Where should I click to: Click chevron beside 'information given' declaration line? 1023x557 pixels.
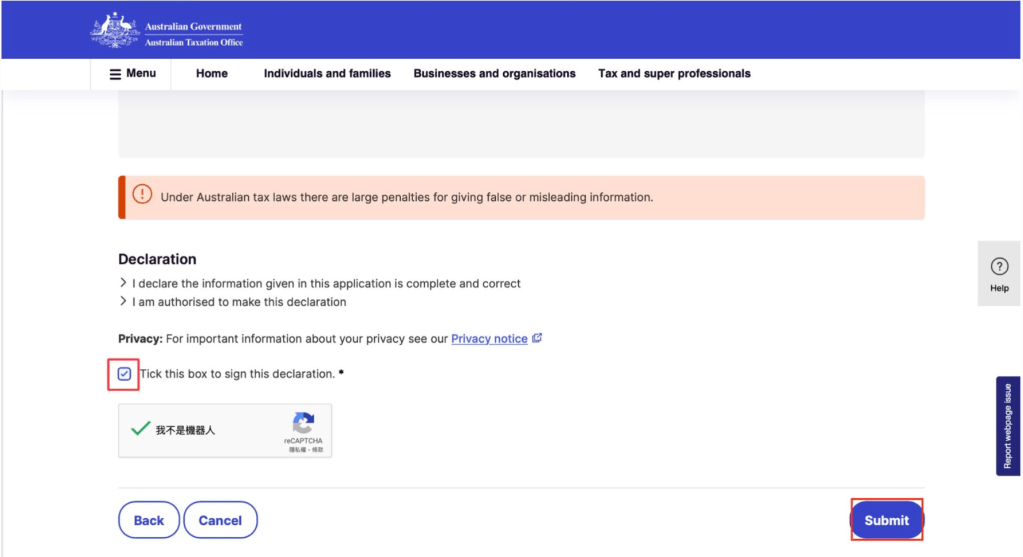(x=123, y=283)
